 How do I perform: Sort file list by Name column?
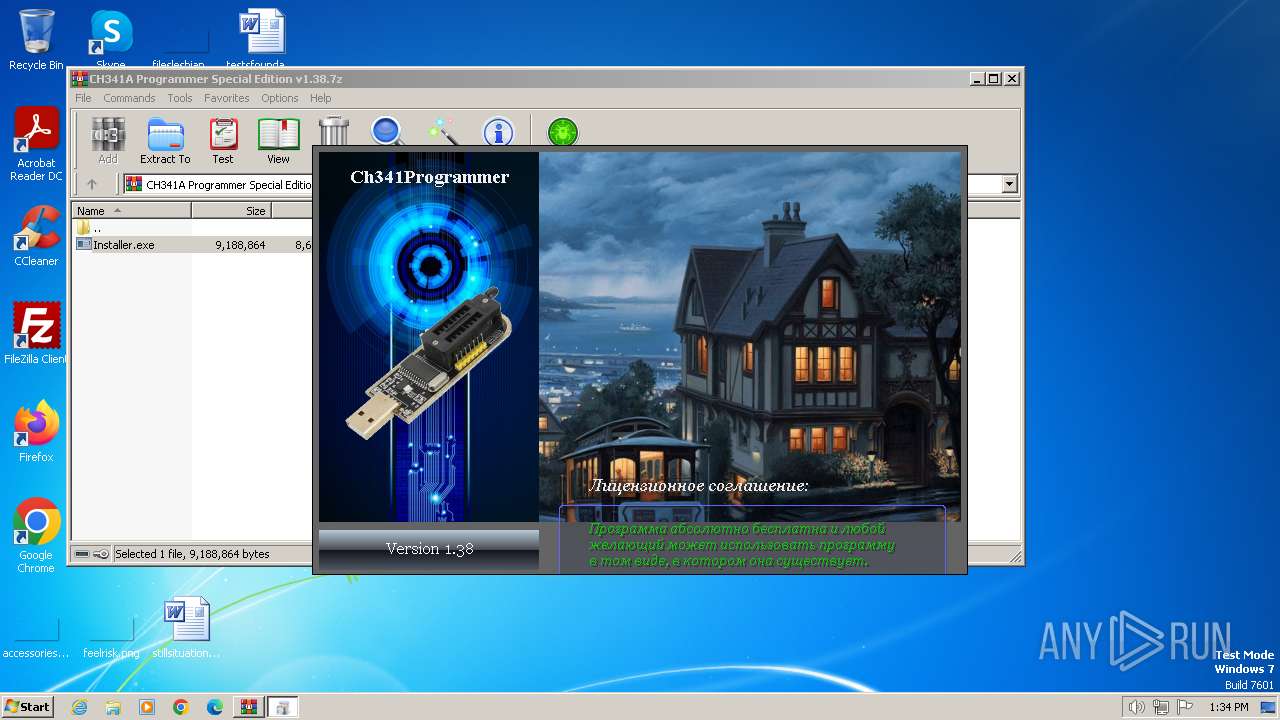[x=131, y=211]
